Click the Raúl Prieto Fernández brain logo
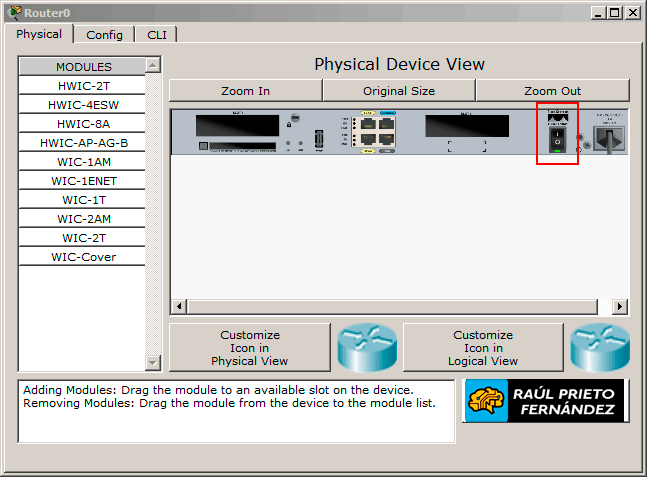The image size is (647, 477). pyautogui.click(x=487, y=401)
